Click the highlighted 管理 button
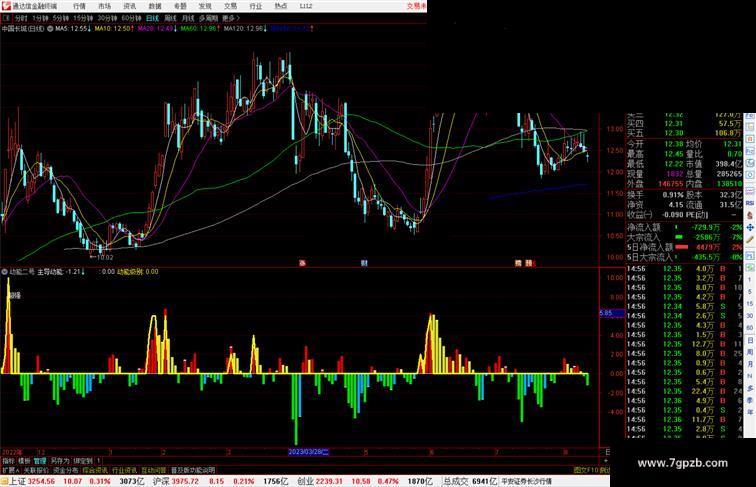 point(40,461)
